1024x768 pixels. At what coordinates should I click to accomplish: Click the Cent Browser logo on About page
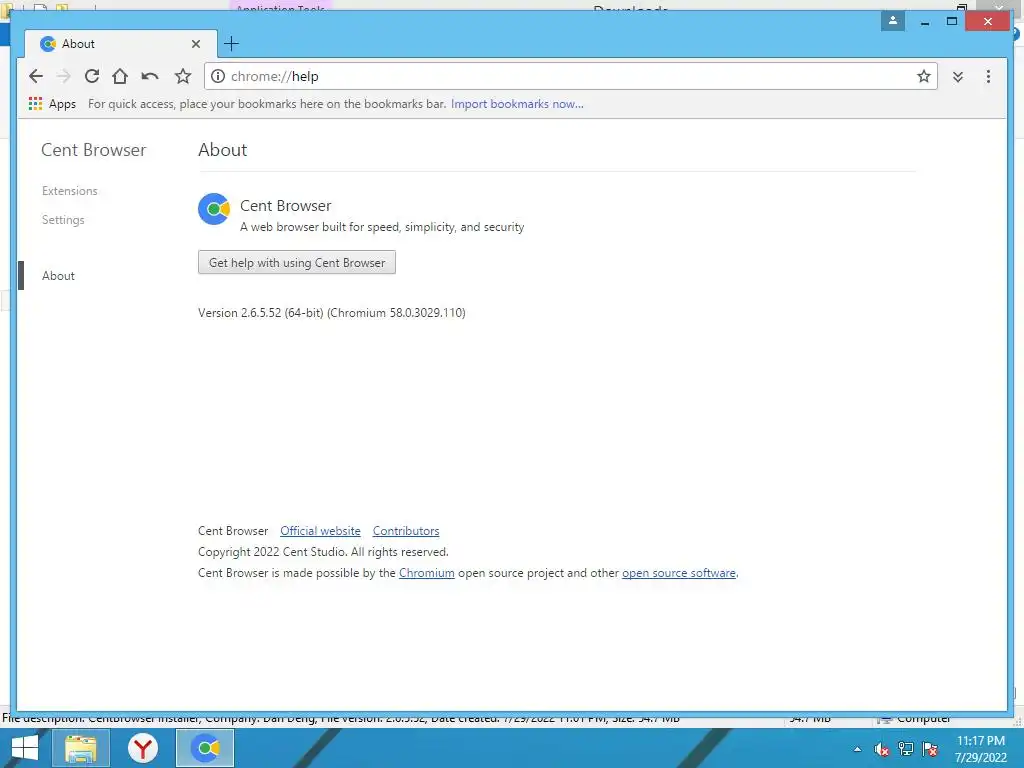point(214,209)
